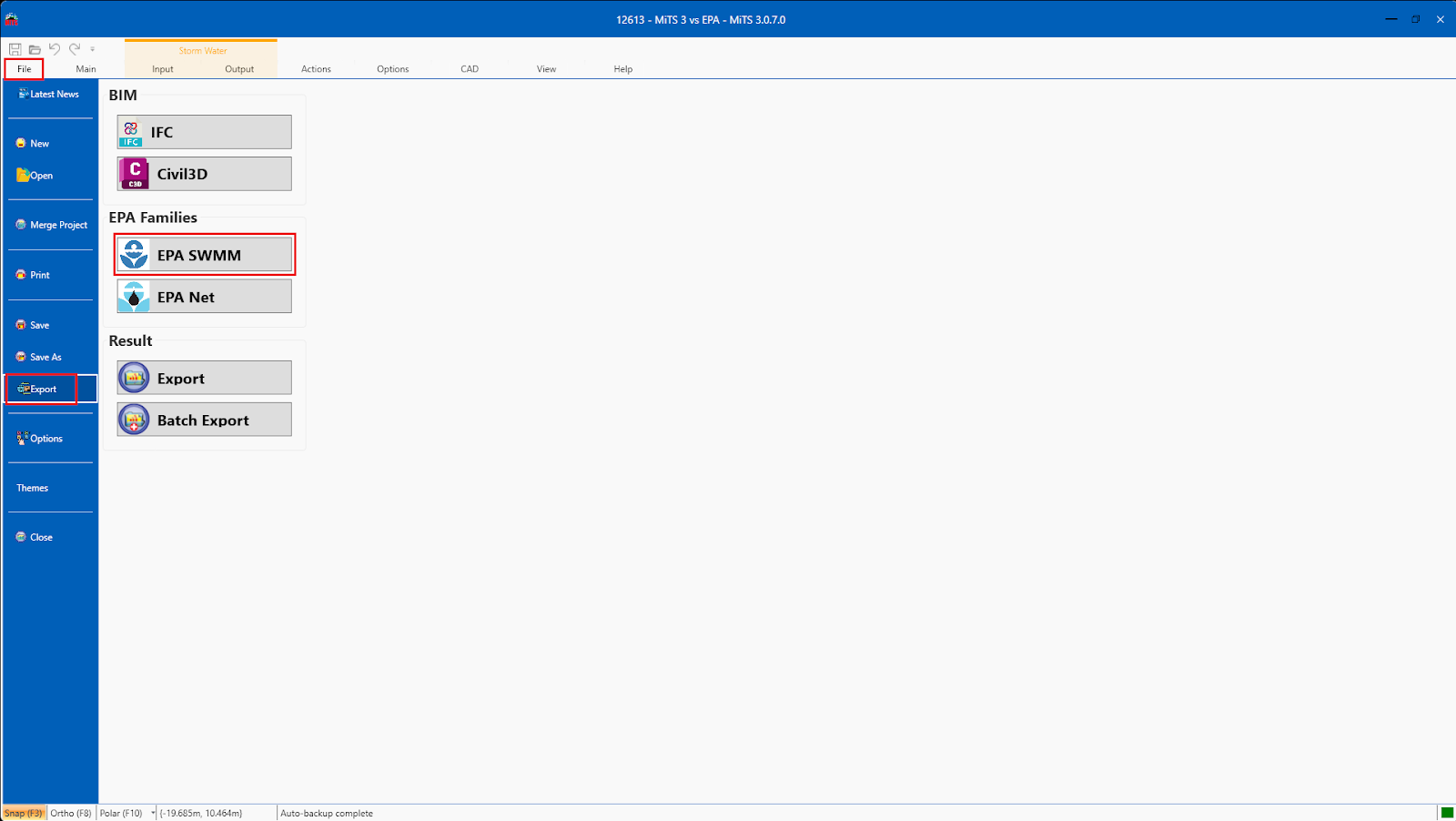Image resolution: width=1456 pixels, height=821 pixels.
Task: Toggle Polar (F10) in the status bar
Action: click(x=121, y=813)
